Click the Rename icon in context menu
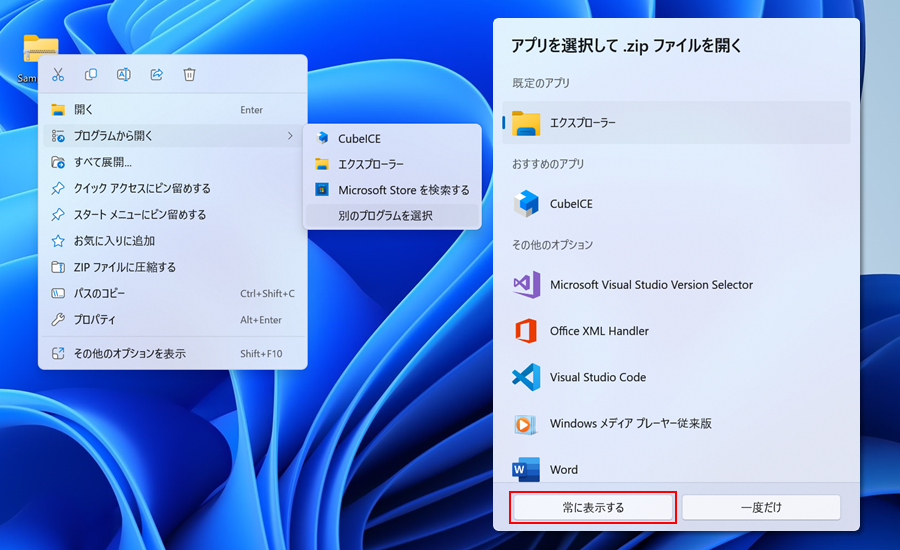This screenshot has height=550, width=900. [x=123, y=75]
